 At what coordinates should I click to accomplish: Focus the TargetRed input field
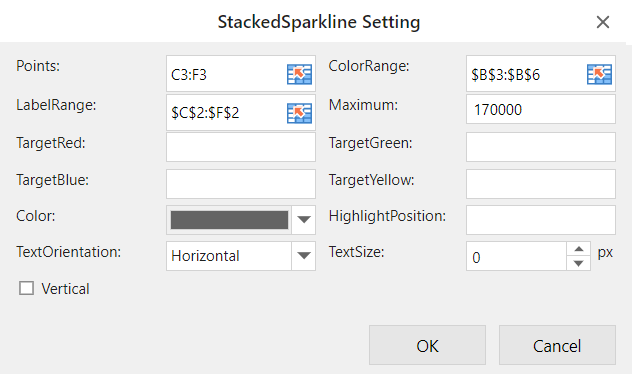[241, 147]
